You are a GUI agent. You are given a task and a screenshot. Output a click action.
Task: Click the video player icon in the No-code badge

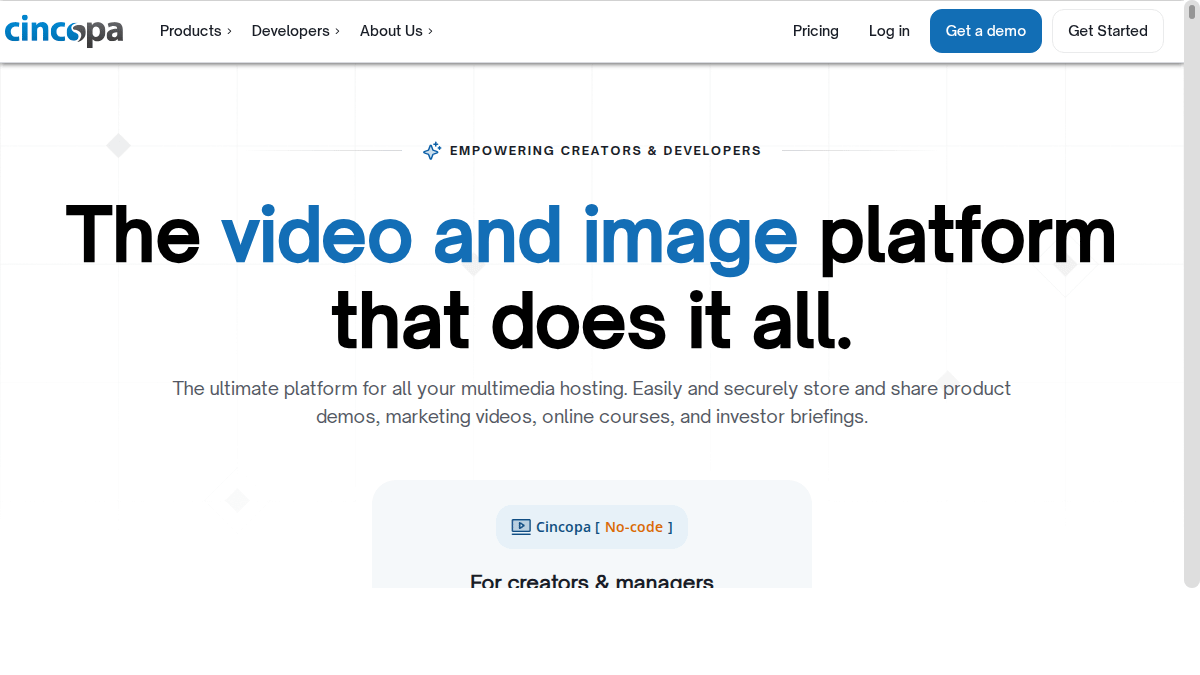[x=521, y=527]
